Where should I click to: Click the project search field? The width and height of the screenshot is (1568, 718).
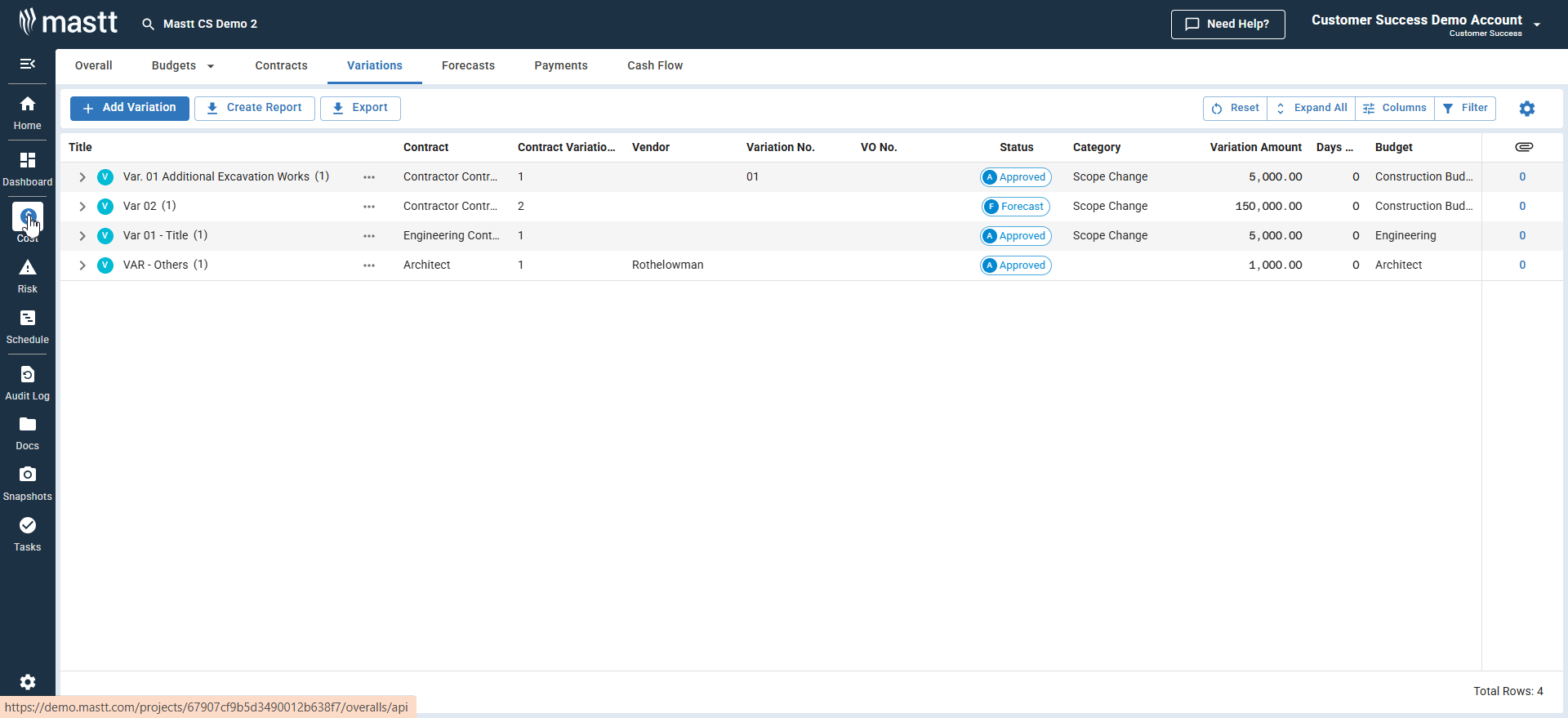coord(209,25)
